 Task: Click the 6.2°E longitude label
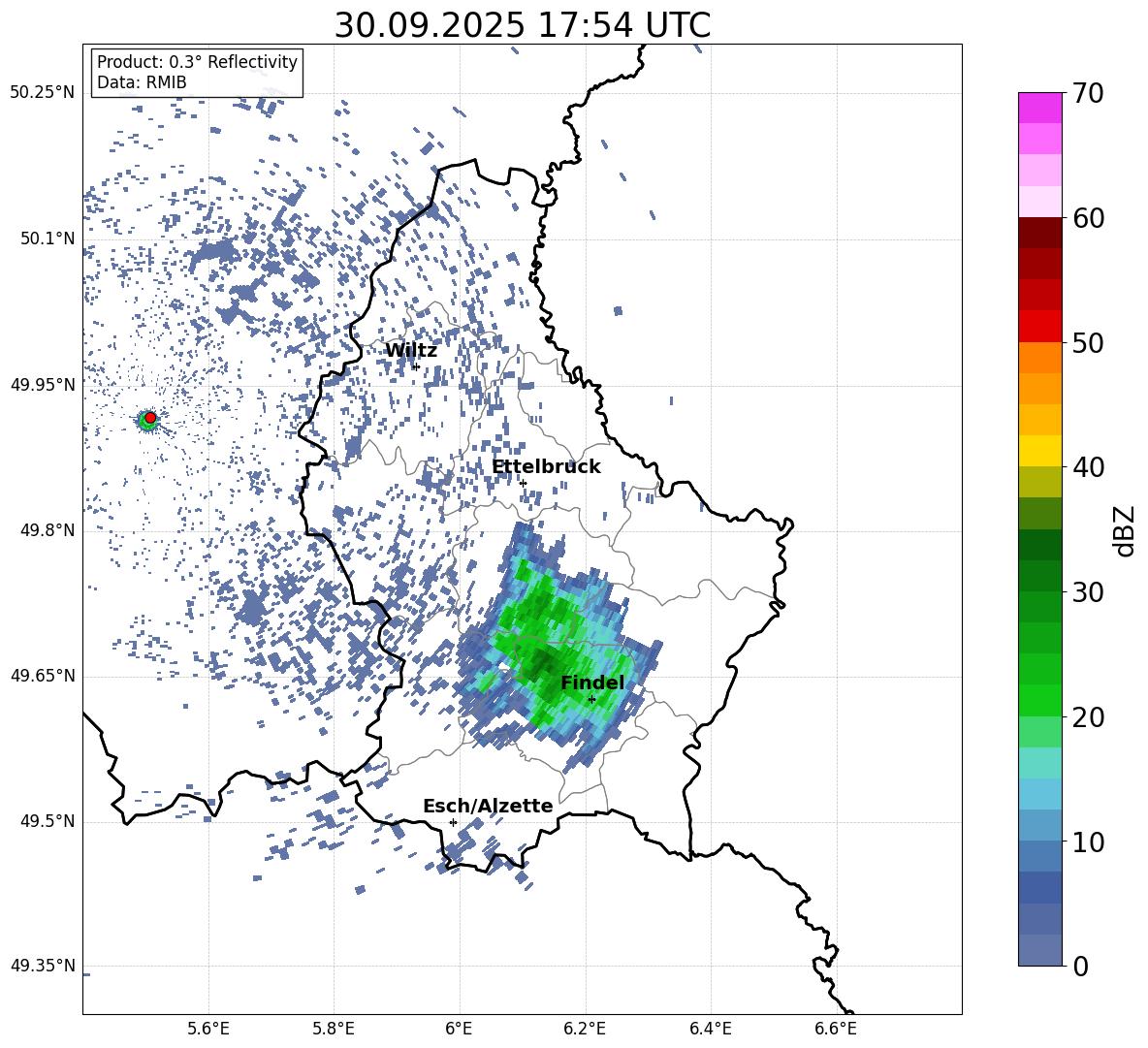(x=585, y=1029)
